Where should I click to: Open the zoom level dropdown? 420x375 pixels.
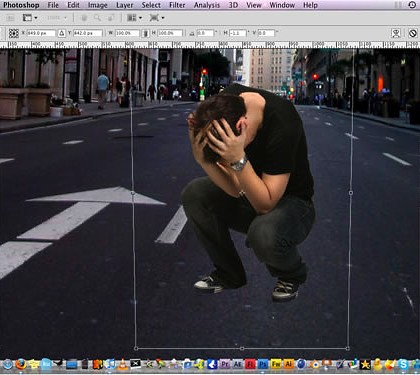(x=57, y=18)
